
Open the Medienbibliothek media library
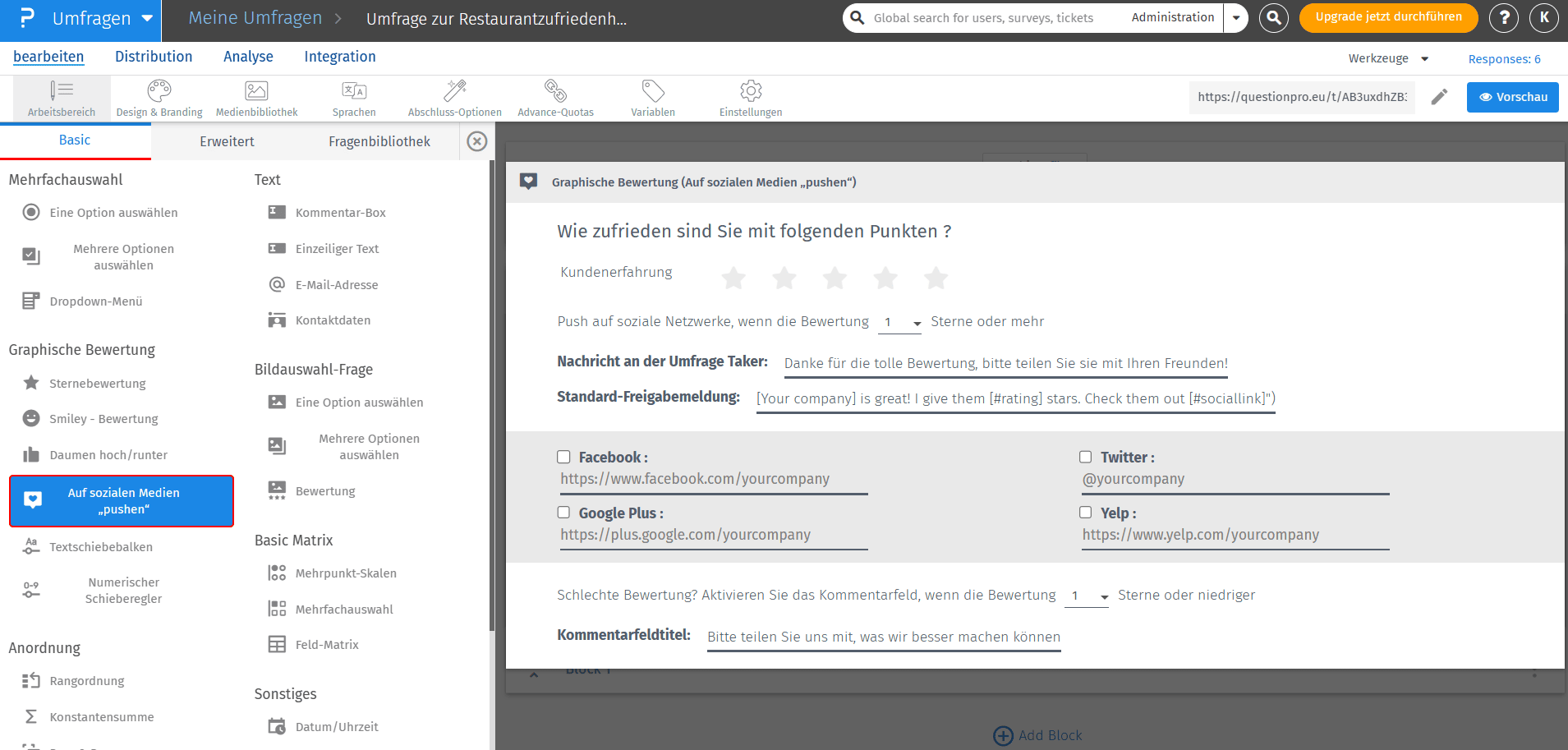pos(257,99)
